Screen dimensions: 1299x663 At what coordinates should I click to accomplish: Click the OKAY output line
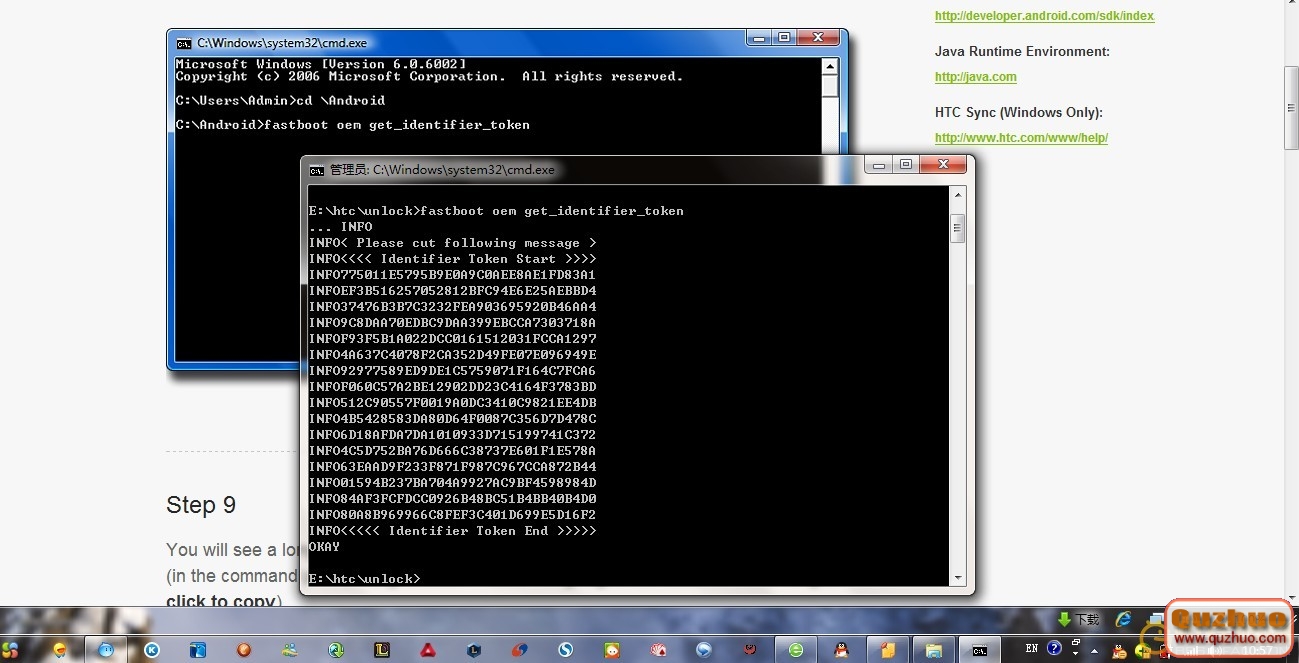pos(325,547)
